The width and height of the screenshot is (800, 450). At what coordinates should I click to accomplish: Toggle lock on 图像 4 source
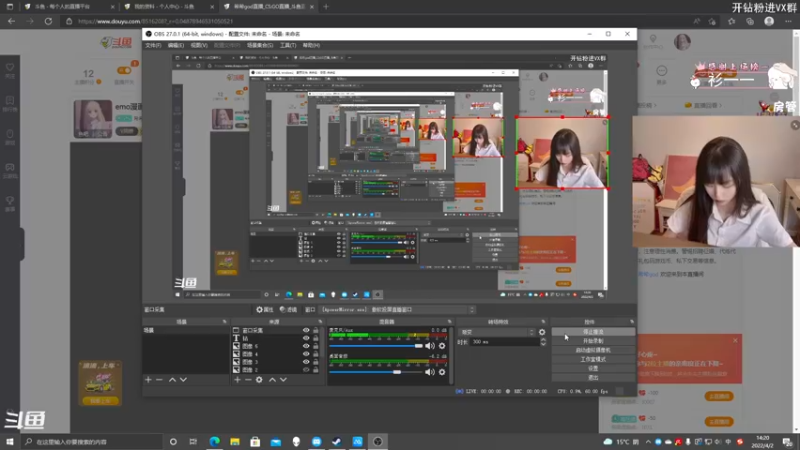[x=316, y=354]
